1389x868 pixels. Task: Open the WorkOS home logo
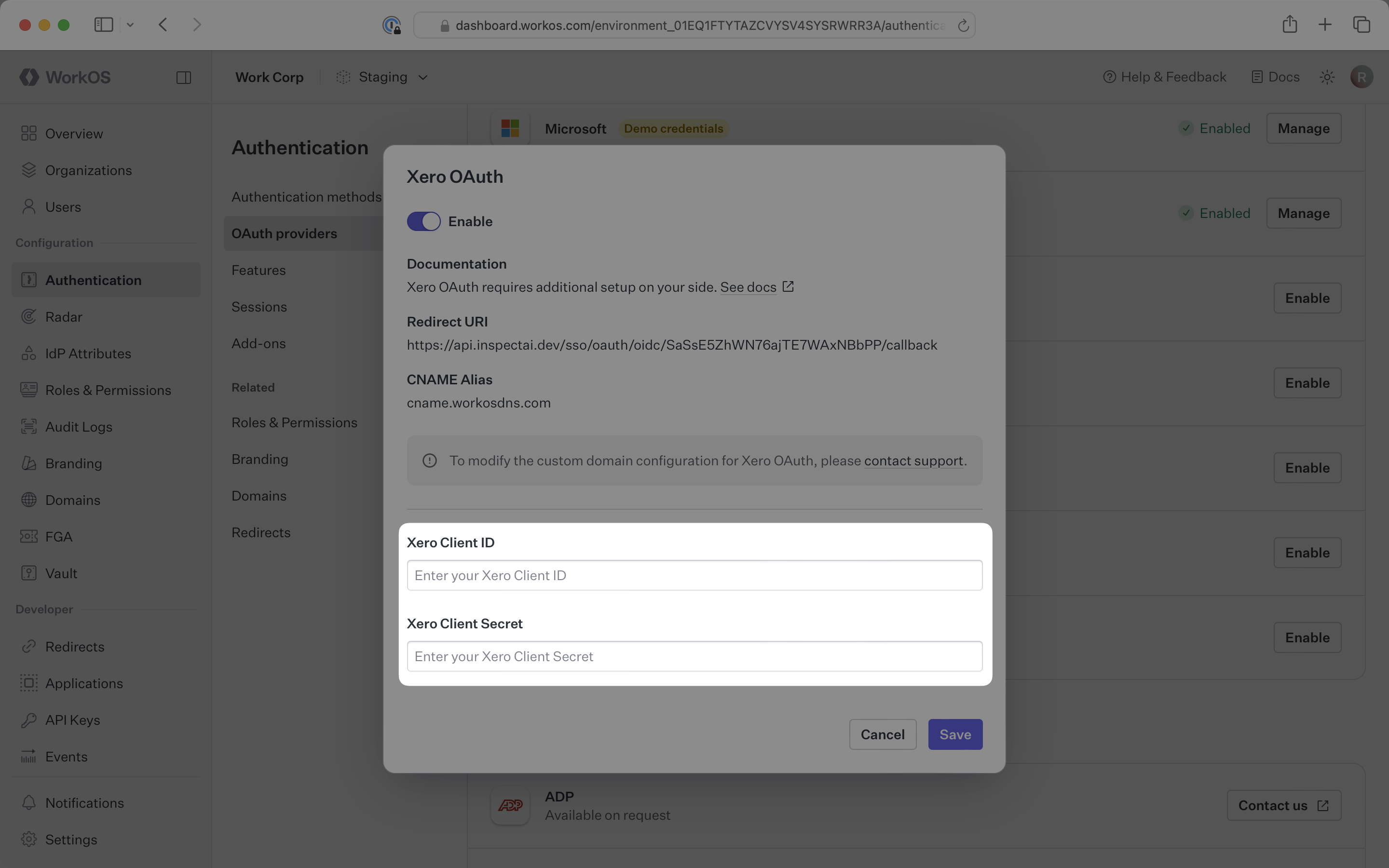pyautogui.click(x=64, y=77)
